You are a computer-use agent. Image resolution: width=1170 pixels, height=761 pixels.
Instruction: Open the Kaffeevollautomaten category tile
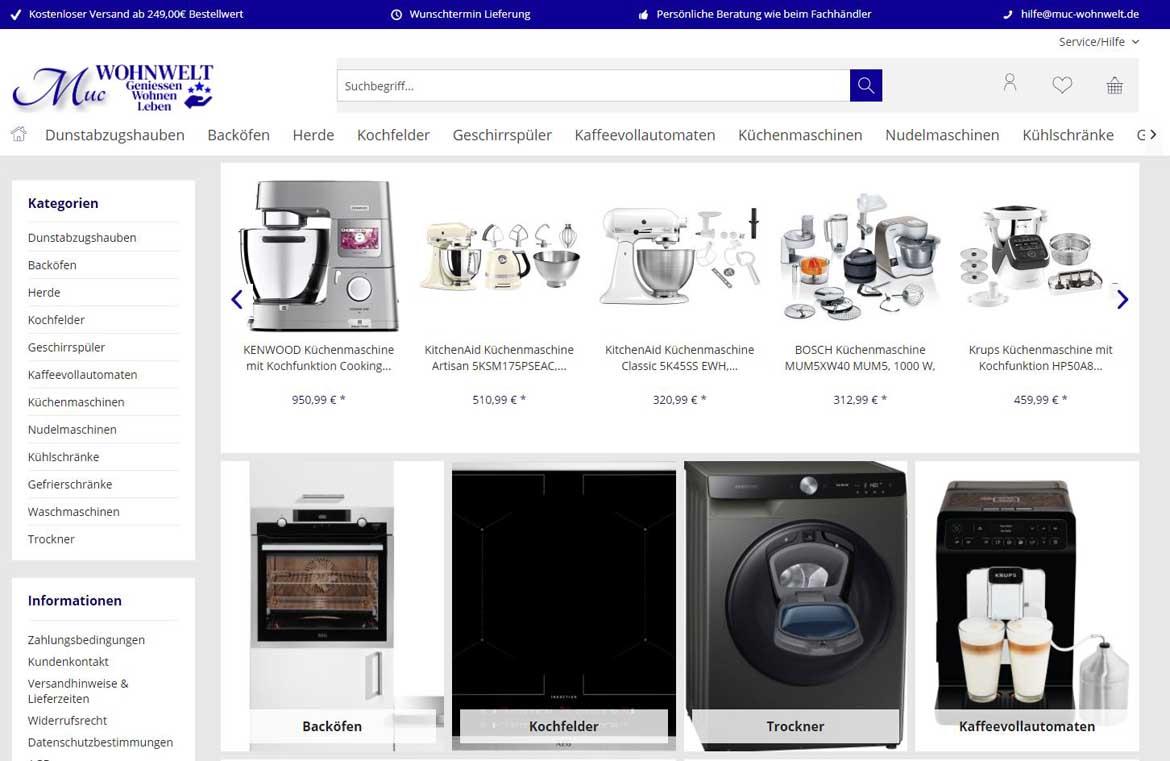coord(1027,606)
